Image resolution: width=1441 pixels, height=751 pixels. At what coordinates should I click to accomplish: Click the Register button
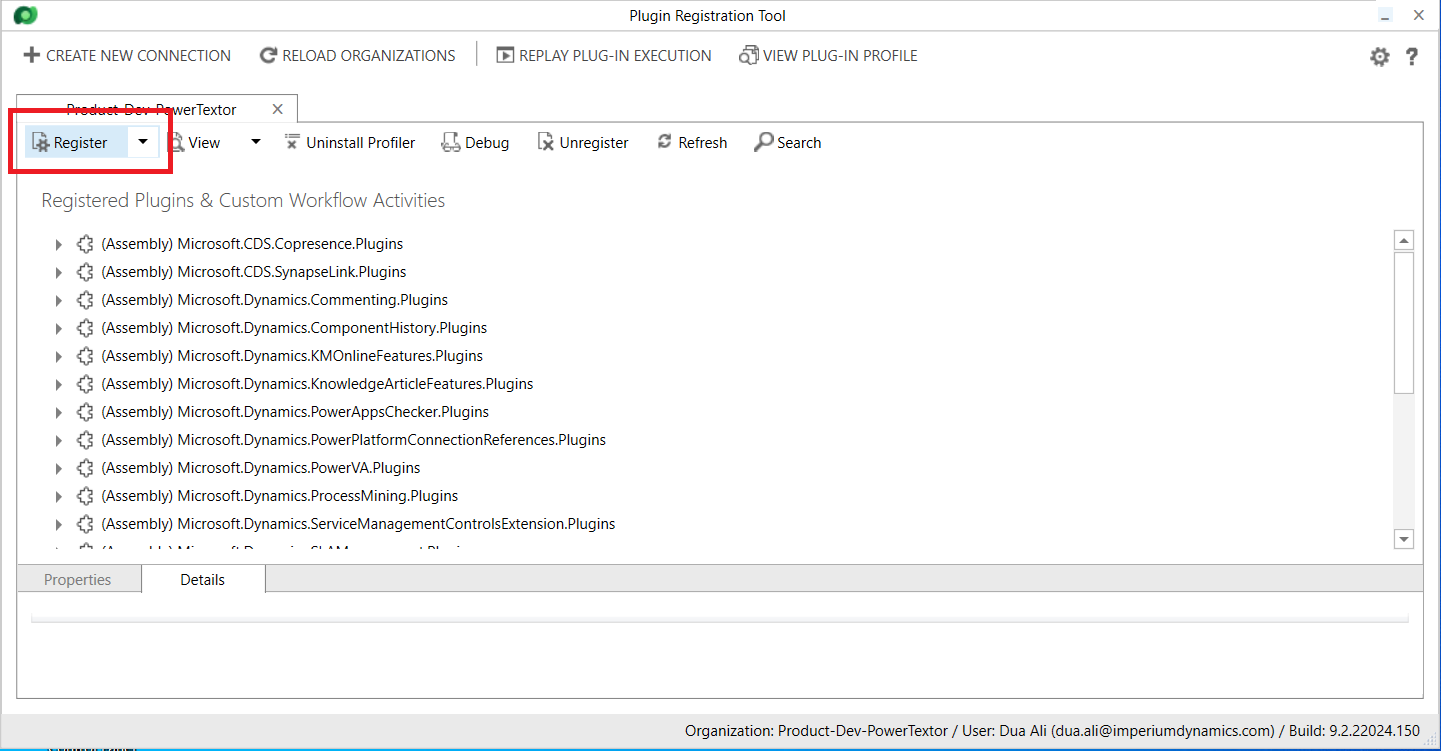point(70,143)
